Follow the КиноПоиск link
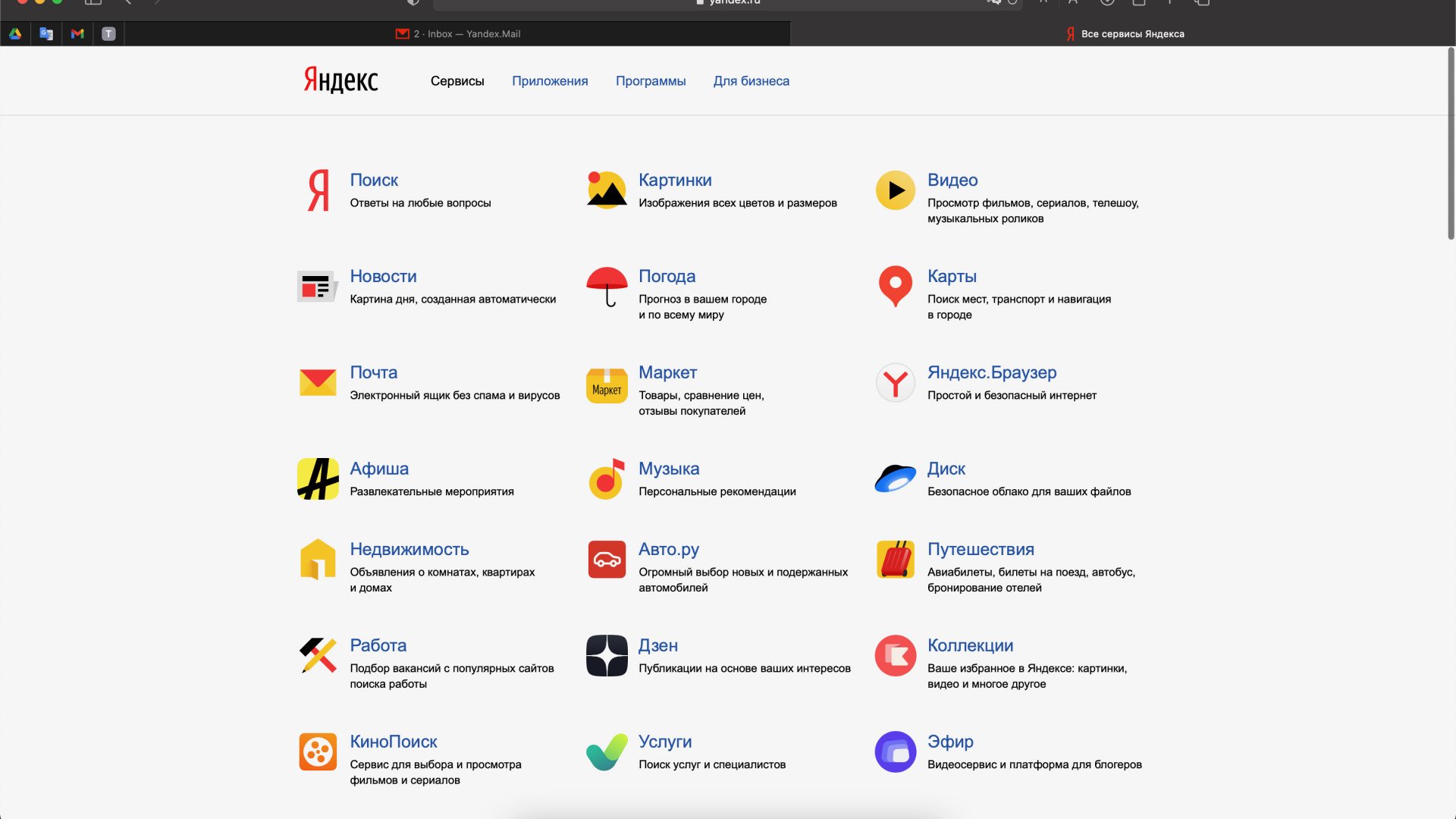 tap(394, 742)
